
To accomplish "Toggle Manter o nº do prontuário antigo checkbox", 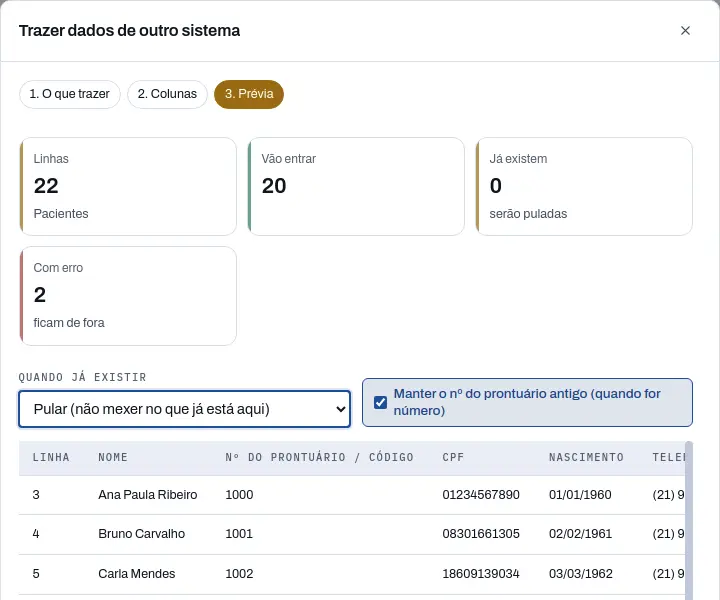I will 380,403.
